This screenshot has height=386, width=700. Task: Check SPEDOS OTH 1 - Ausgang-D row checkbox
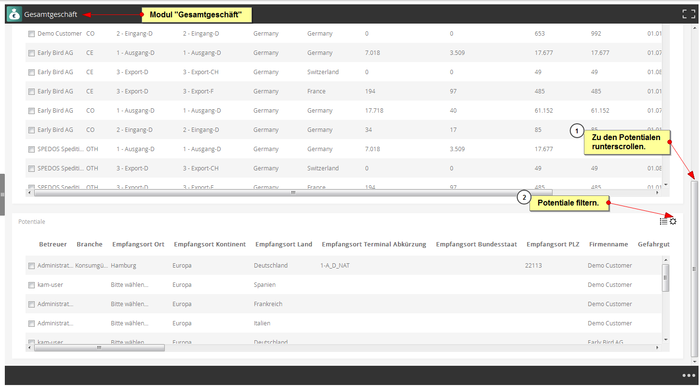tap(31, 149)
